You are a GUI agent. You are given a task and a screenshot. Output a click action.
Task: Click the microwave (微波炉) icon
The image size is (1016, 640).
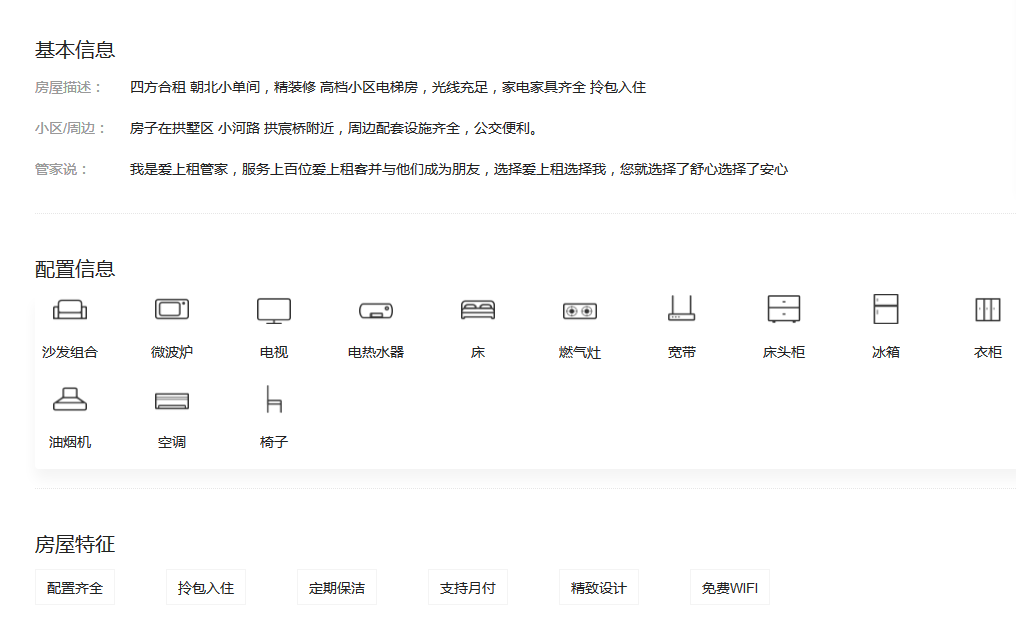172,310
